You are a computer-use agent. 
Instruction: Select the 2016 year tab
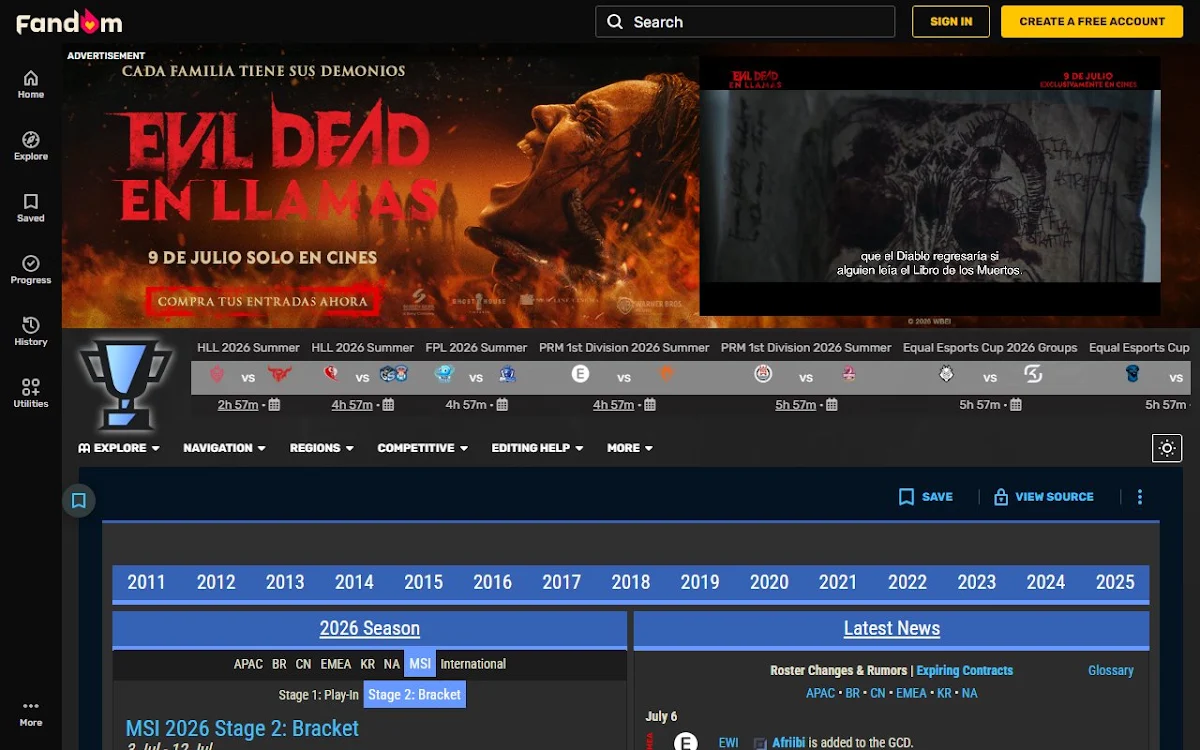(492, 582)
